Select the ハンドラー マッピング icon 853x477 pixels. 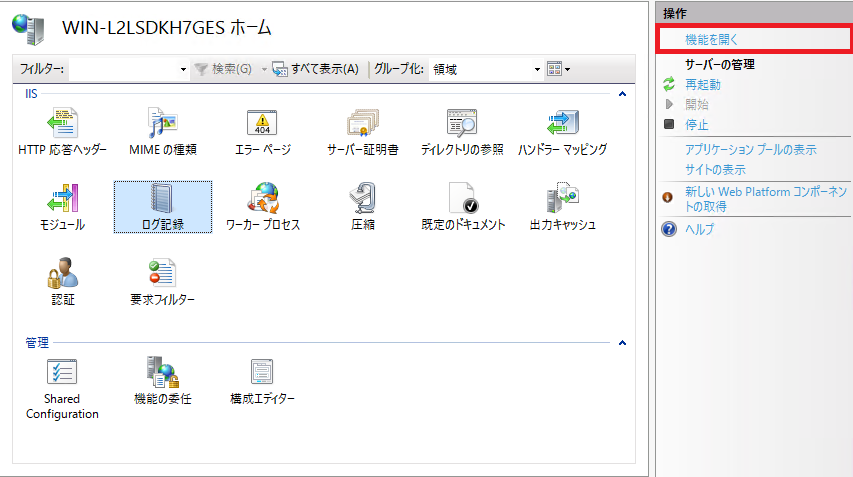click(563, 122)
